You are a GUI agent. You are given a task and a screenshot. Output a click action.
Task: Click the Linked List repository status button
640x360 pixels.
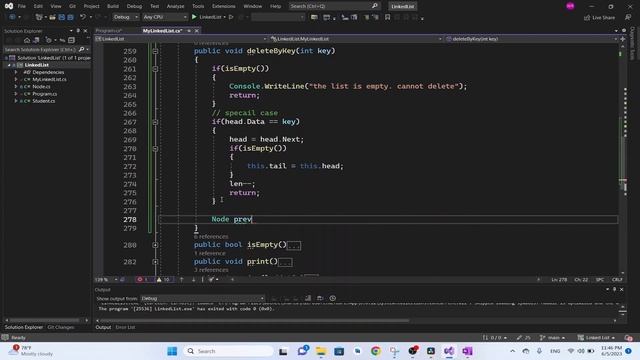pos(596,338)
